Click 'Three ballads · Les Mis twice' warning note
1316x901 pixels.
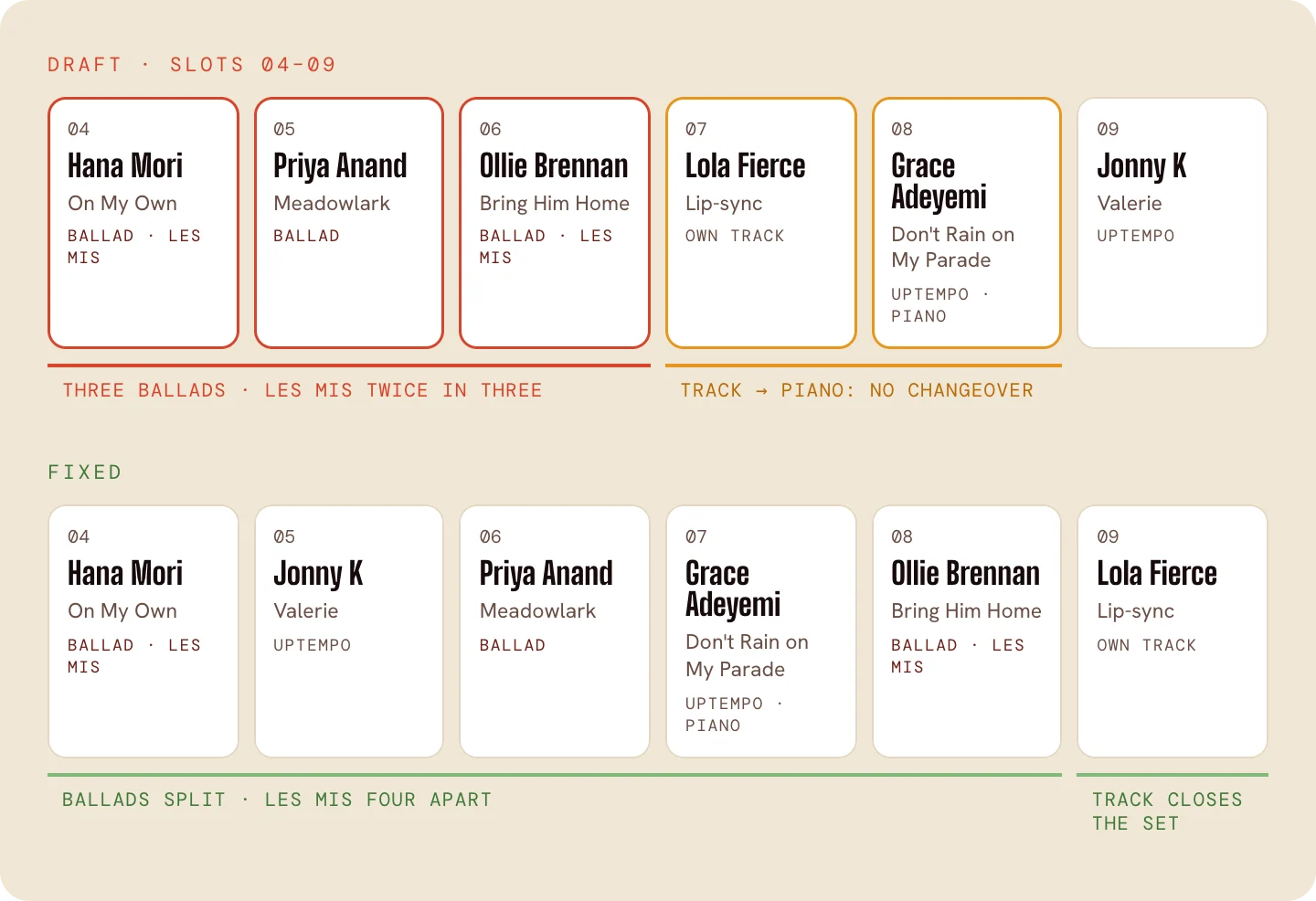pyautogui.click(x=302, y=390)
